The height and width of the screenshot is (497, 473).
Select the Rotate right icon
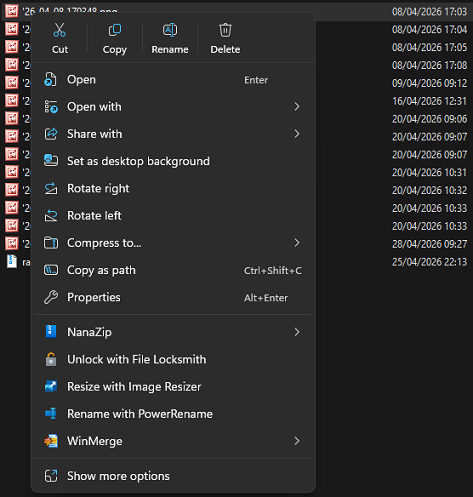(51, 189)
